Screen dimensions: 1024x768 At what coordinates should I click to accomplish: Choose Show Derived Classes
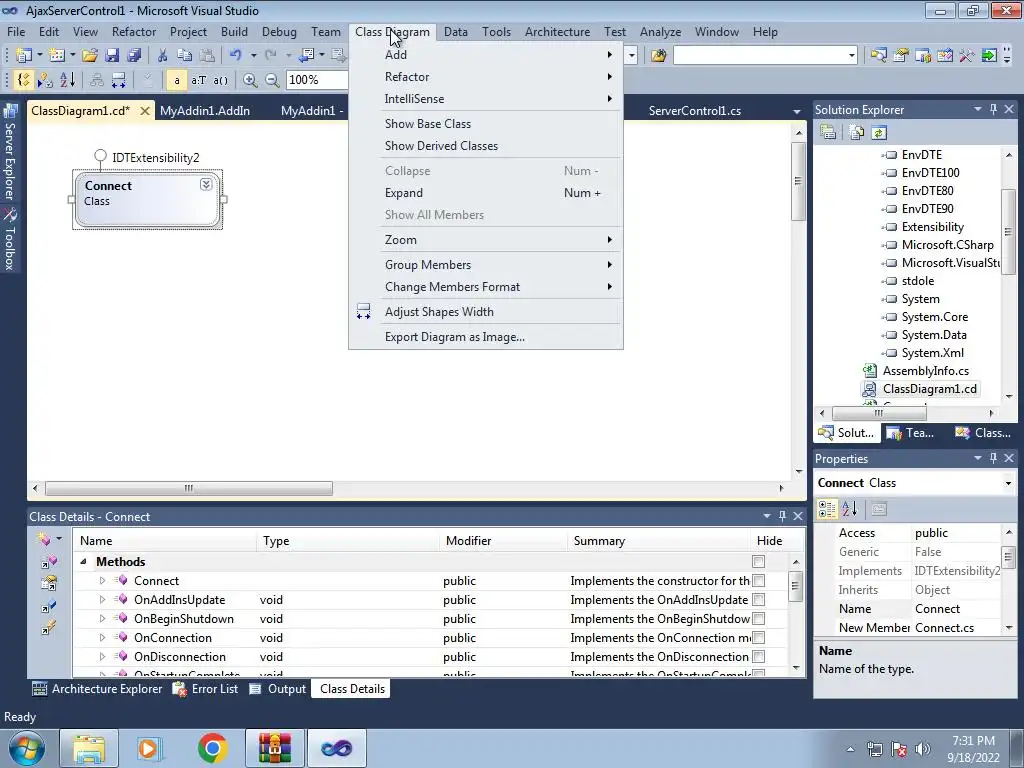(x=486, y=146)
